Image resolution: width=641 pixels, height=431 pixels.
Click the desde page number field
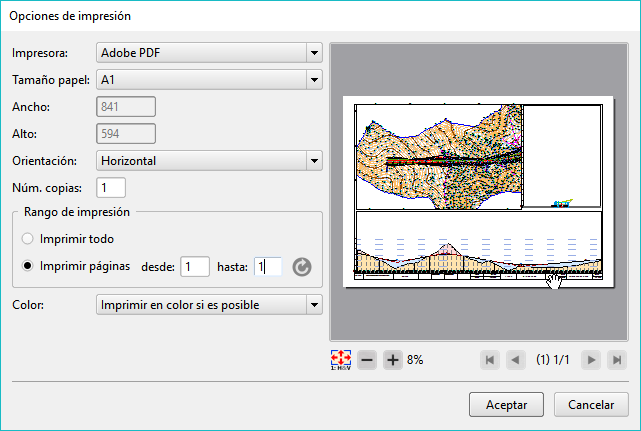coord(195,267)
